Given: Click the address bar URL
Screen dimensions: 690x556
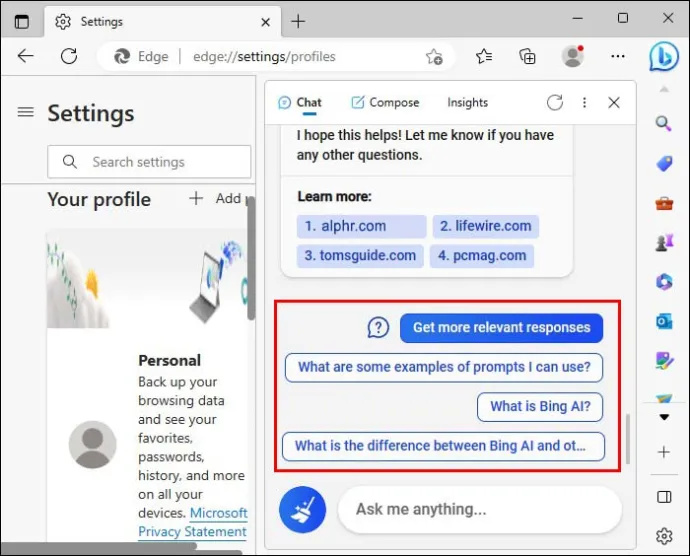Looking at the screenshot, I should tap(264, 57).
